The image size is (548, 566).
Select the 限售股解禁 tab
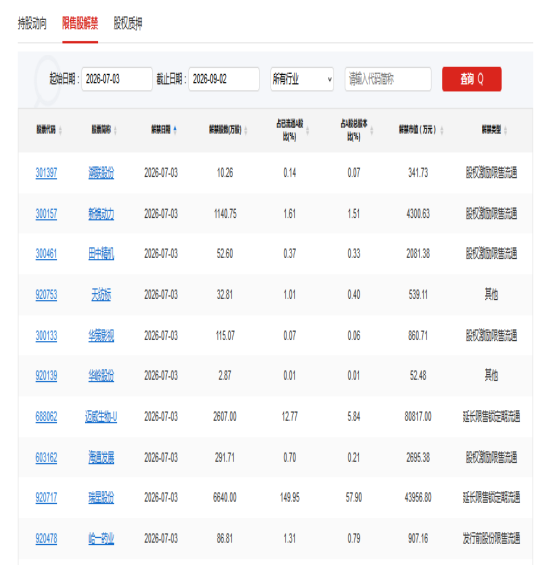tap(80, 23)
